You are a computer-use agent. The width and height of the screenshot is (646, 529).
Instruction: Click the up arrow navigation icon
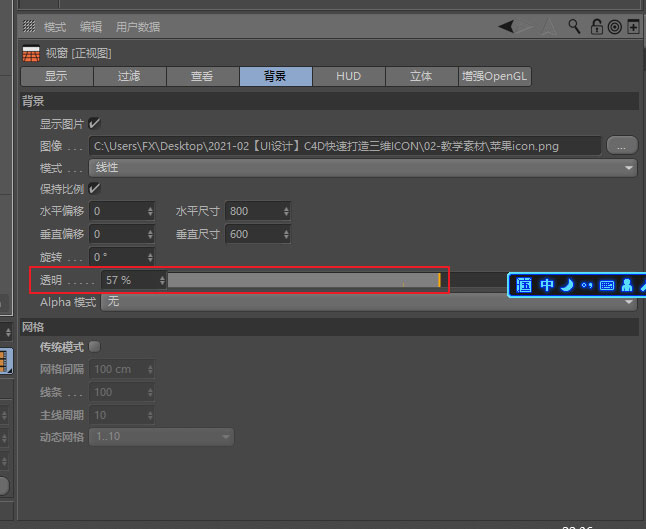pos(549,27)
